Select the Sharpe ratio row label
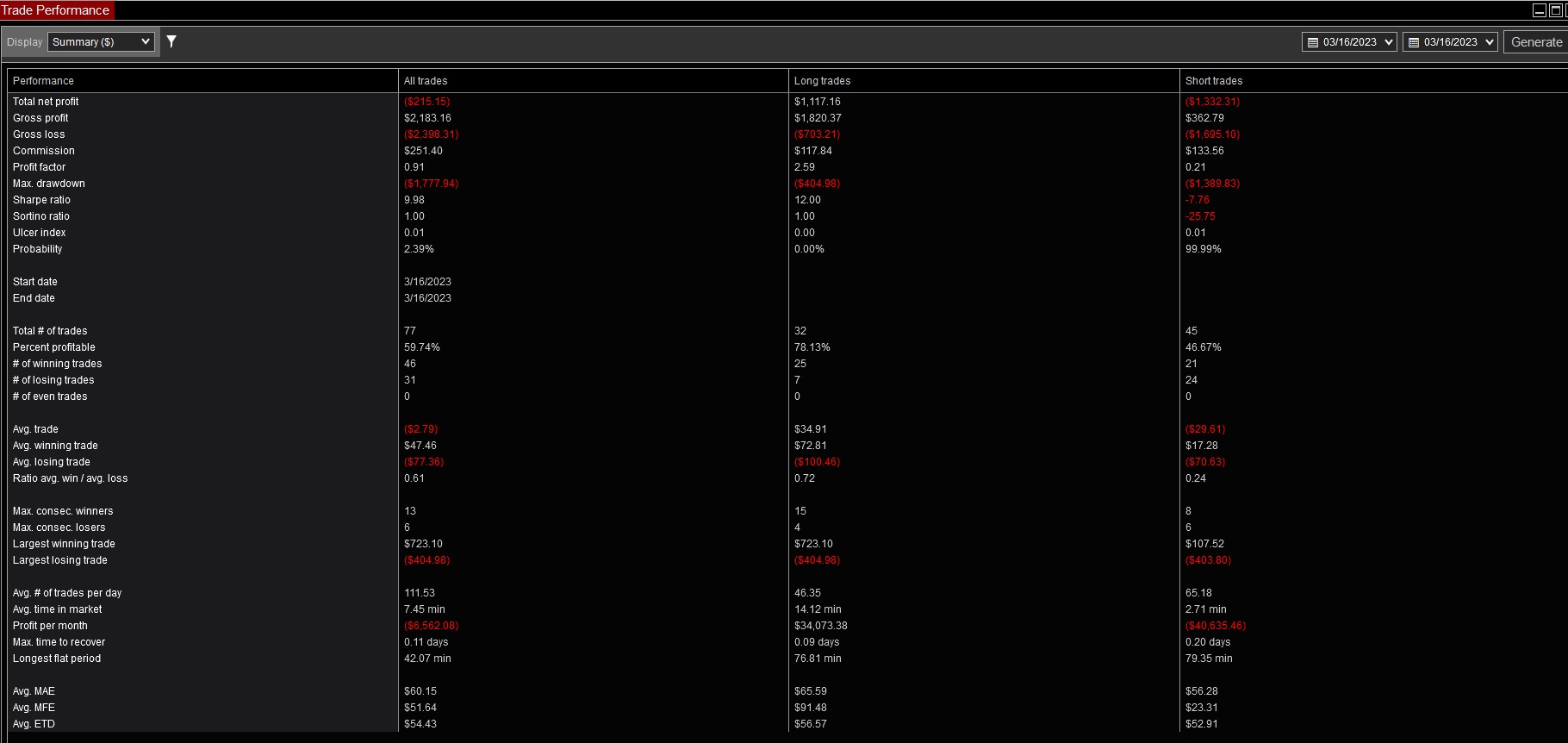Image resolution: width=1568 pixels, height=743 pixels. 41,200
